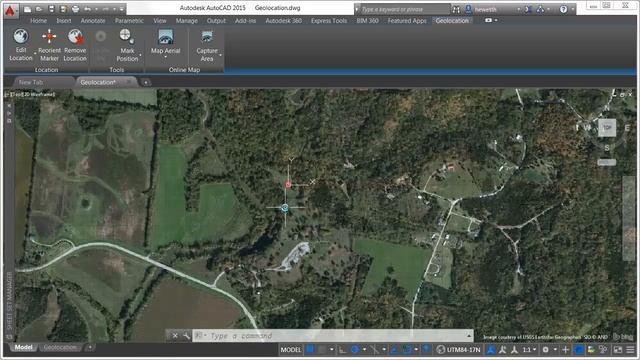This screenshot has height=360, width=640.
Task: Click the Plot printer icon
Action: (75, 9)
